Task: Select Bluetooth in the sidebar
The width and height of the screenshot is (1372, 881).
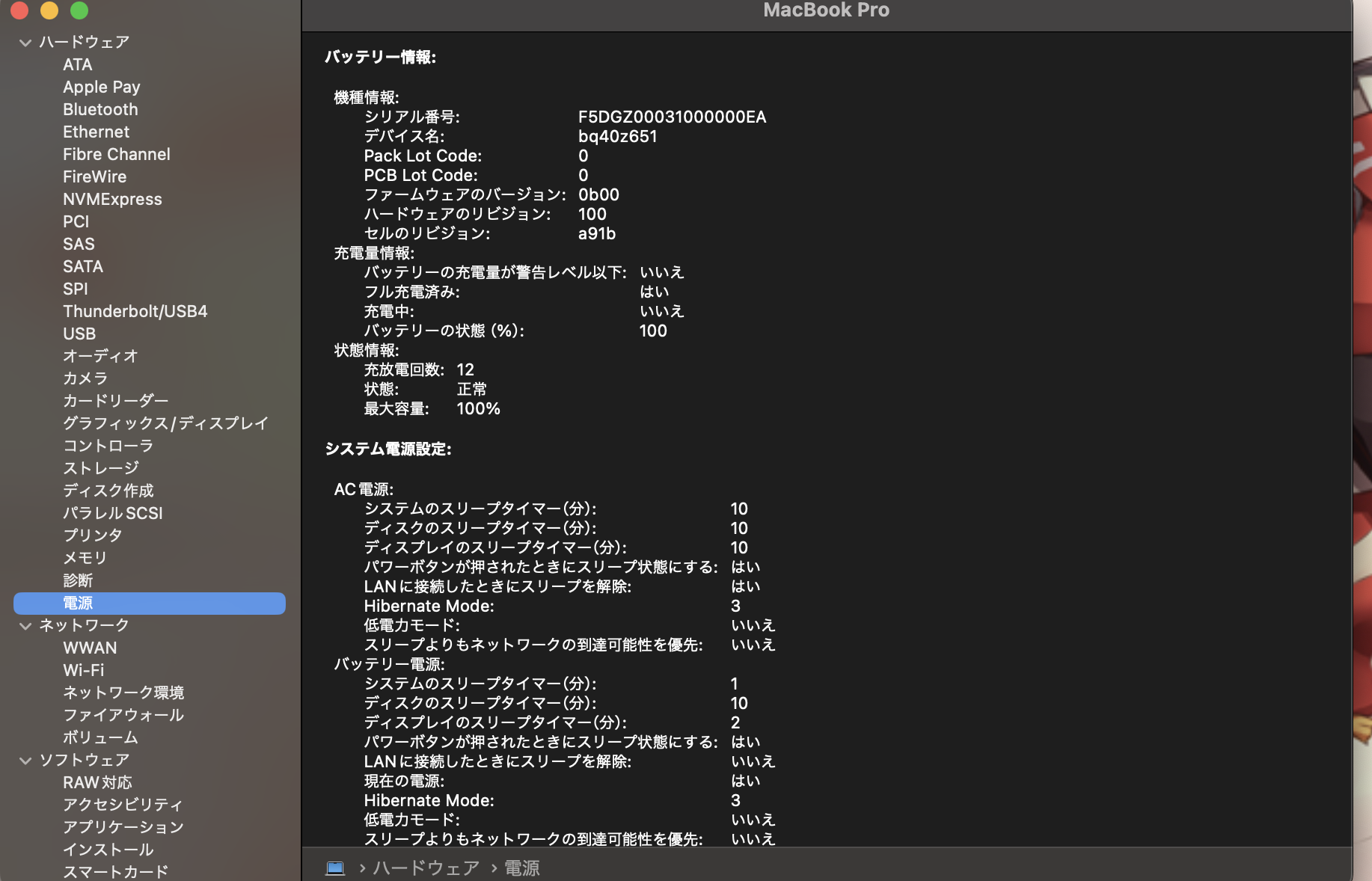Action: coord(100,110)
